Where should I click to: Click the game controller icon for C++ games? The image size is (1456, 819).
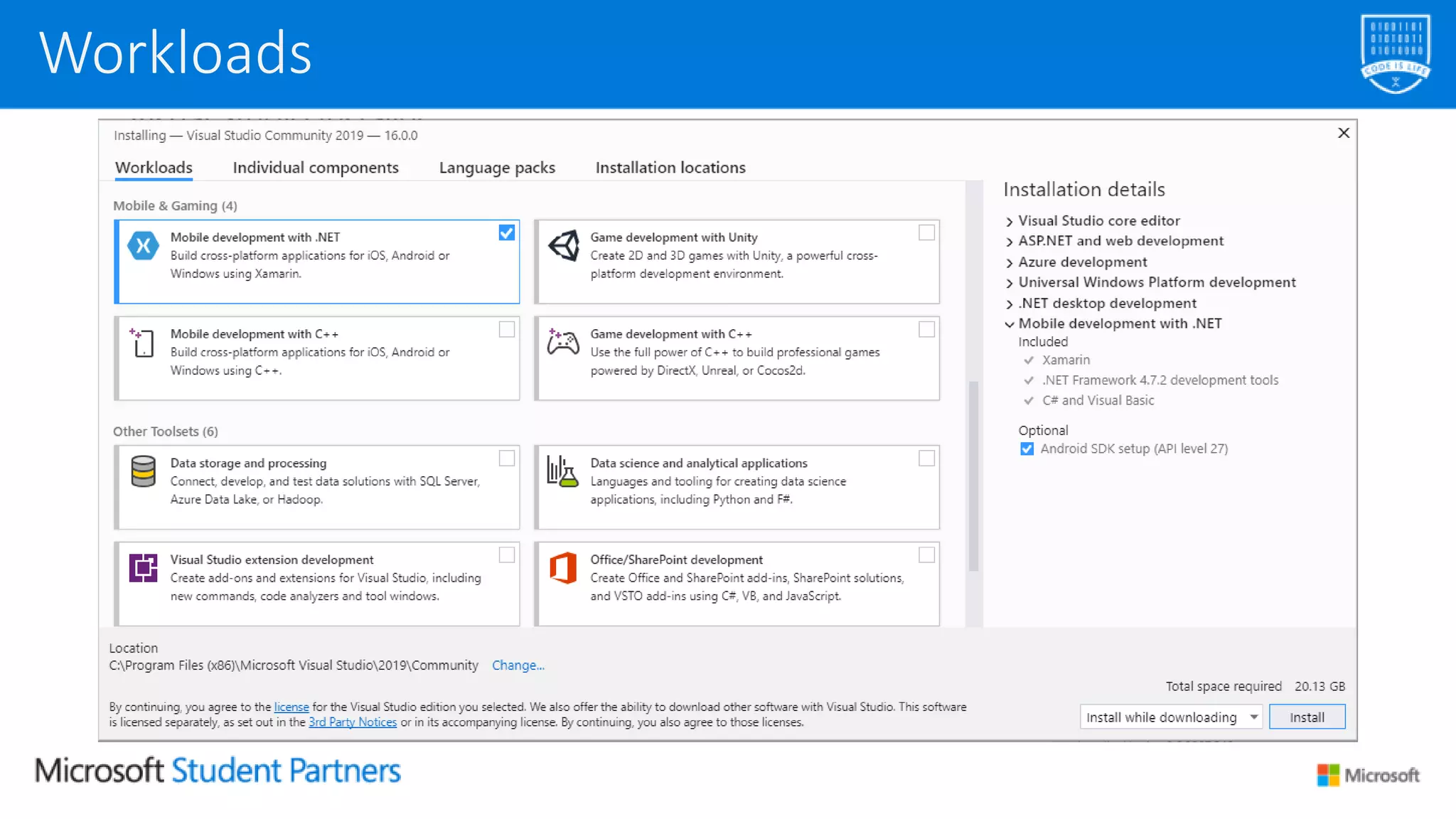[563, 343]
